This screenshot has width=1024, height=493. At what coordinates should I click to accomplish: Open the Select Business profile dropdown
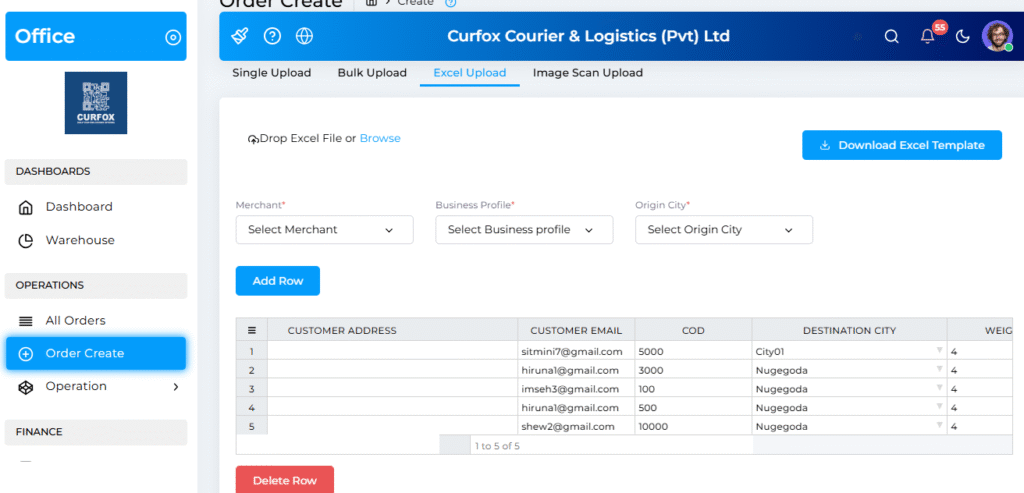[x=524, y=230]
